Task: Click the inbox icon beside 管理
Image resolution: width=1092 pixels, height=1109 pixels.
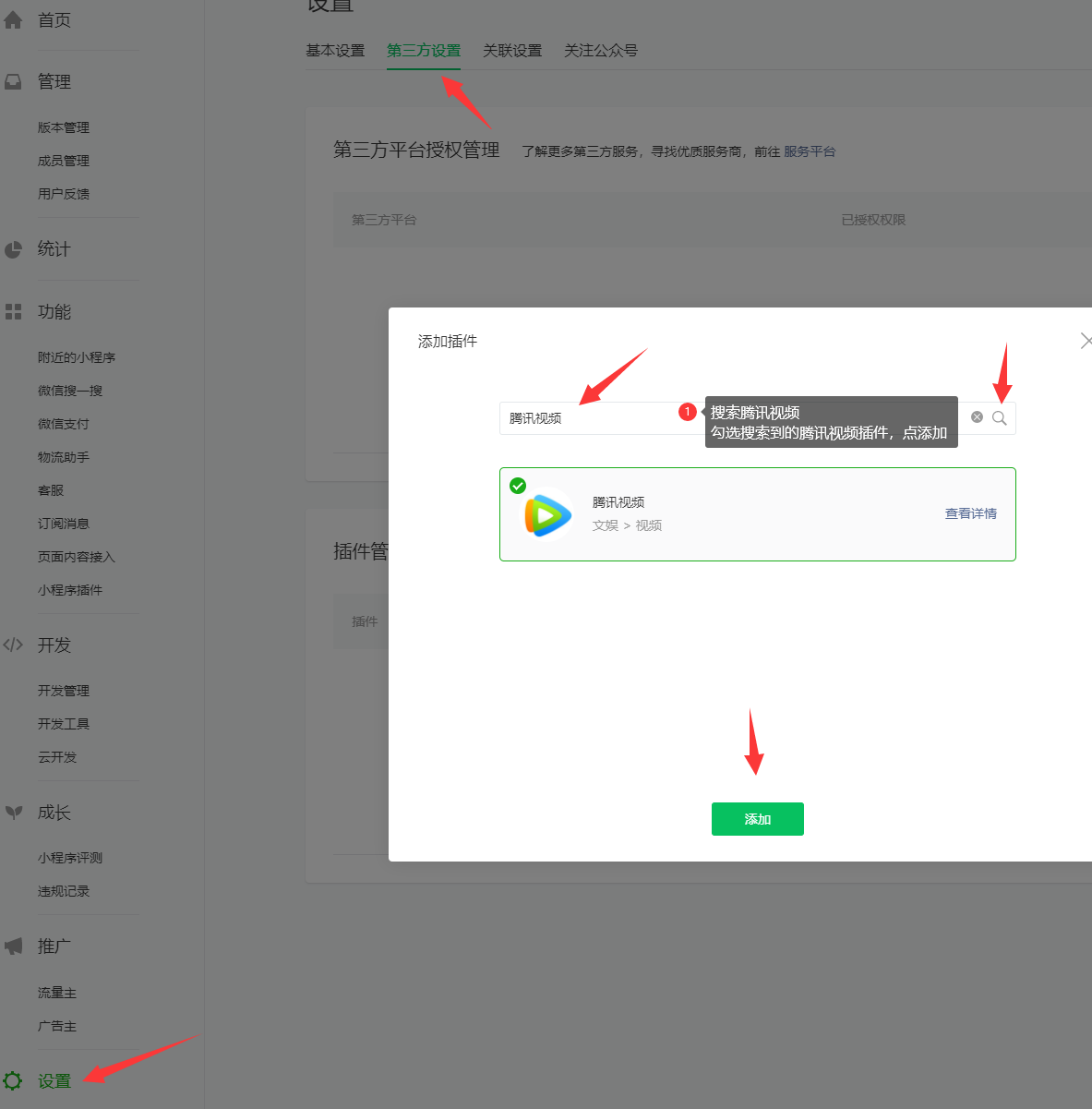Action: tap(13, 82)
